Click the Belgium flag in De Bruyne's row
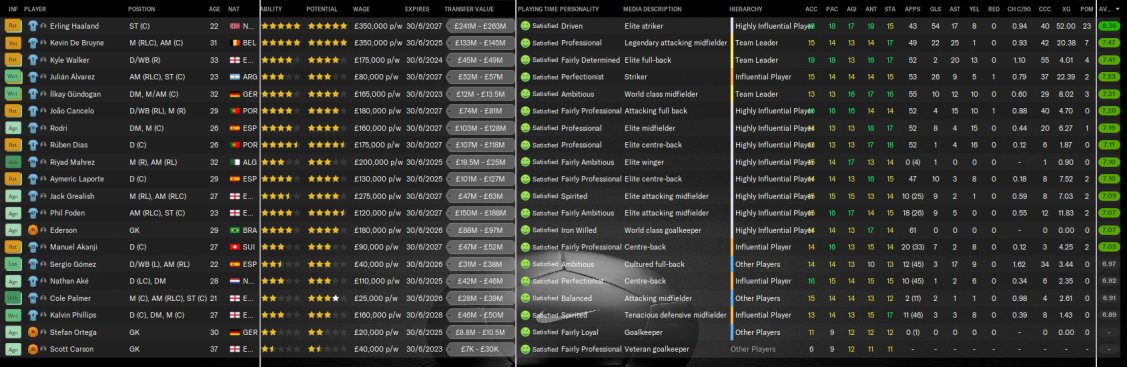 234,43
